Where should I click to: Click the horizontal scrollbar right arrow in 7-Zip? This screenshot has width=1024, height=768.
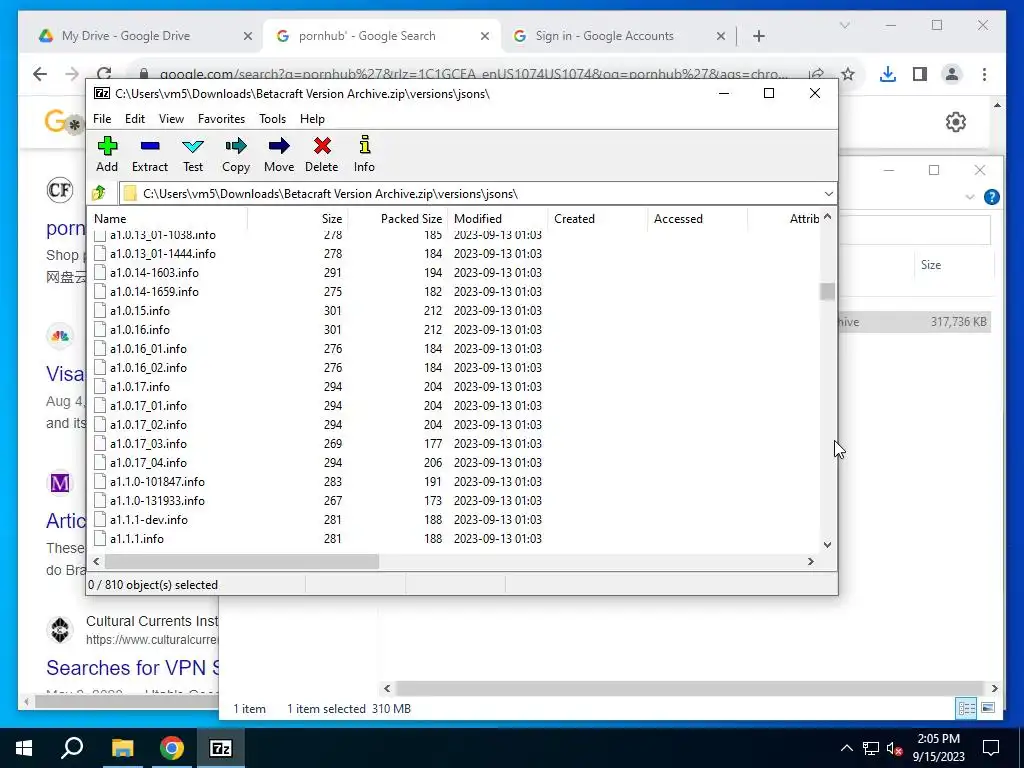(811, 561)
